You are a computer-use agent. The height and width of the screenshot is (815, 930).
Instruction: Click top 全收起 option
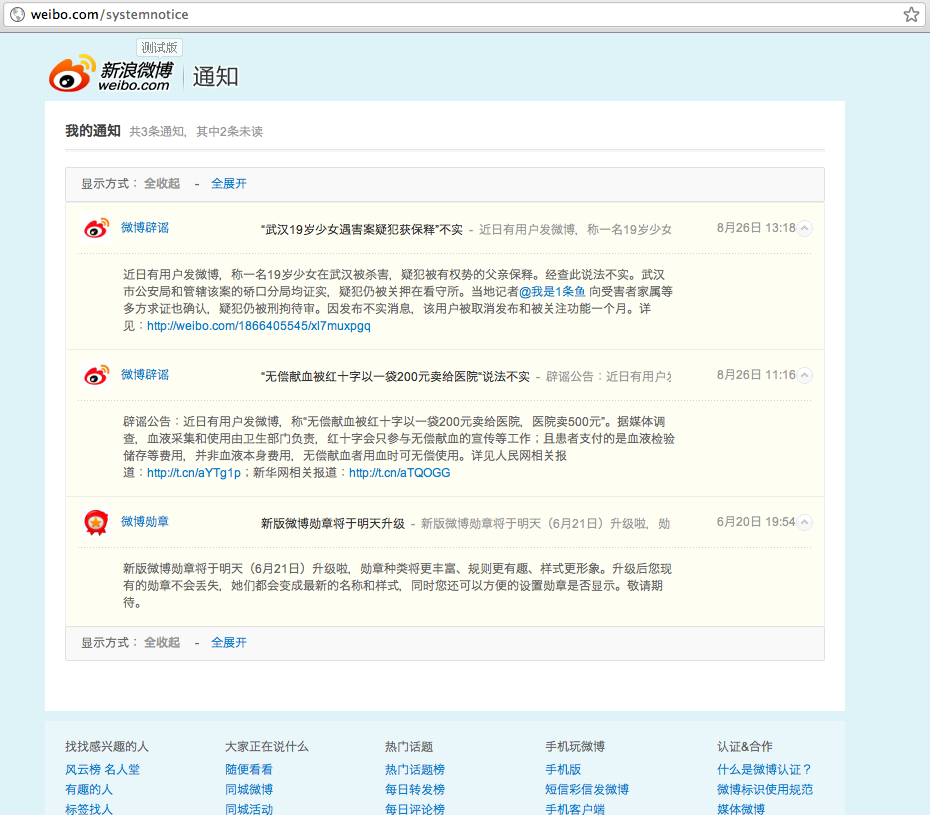[162, 184]
